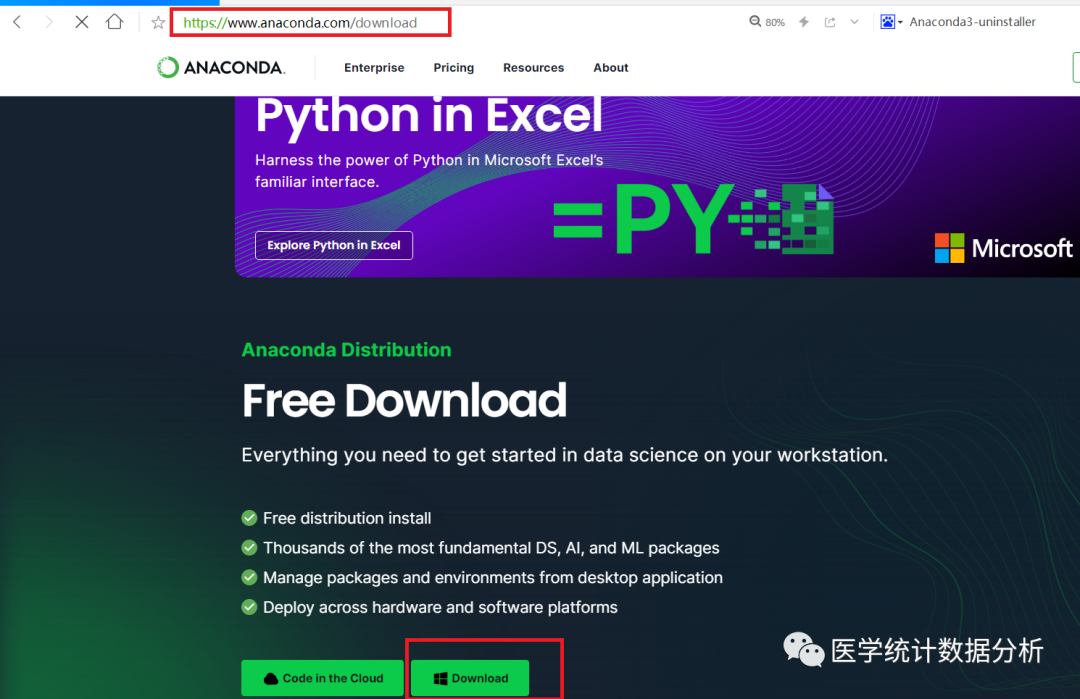The image size is (1080, 699).
Task: Open the Resources menu
Action: [x=533, y=67]
